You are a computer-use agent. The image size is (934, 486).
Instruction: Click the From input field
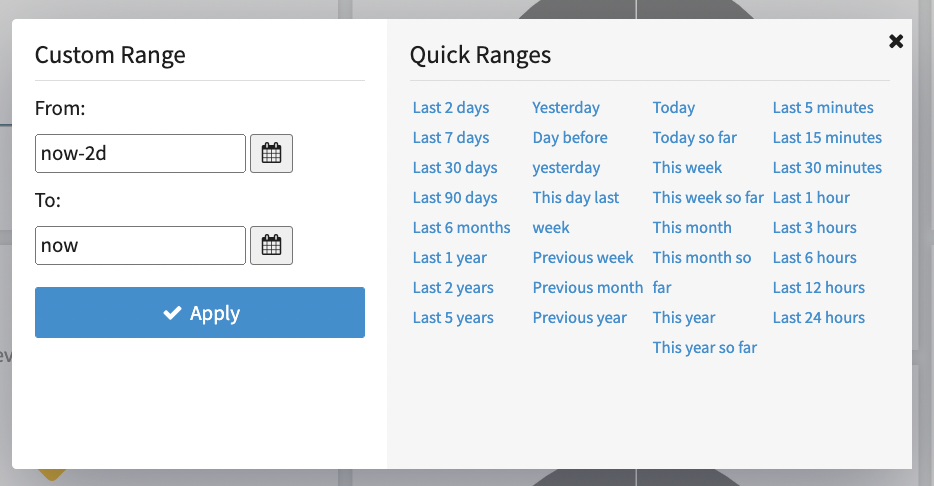pyautogui.click(x=140, y=154)
